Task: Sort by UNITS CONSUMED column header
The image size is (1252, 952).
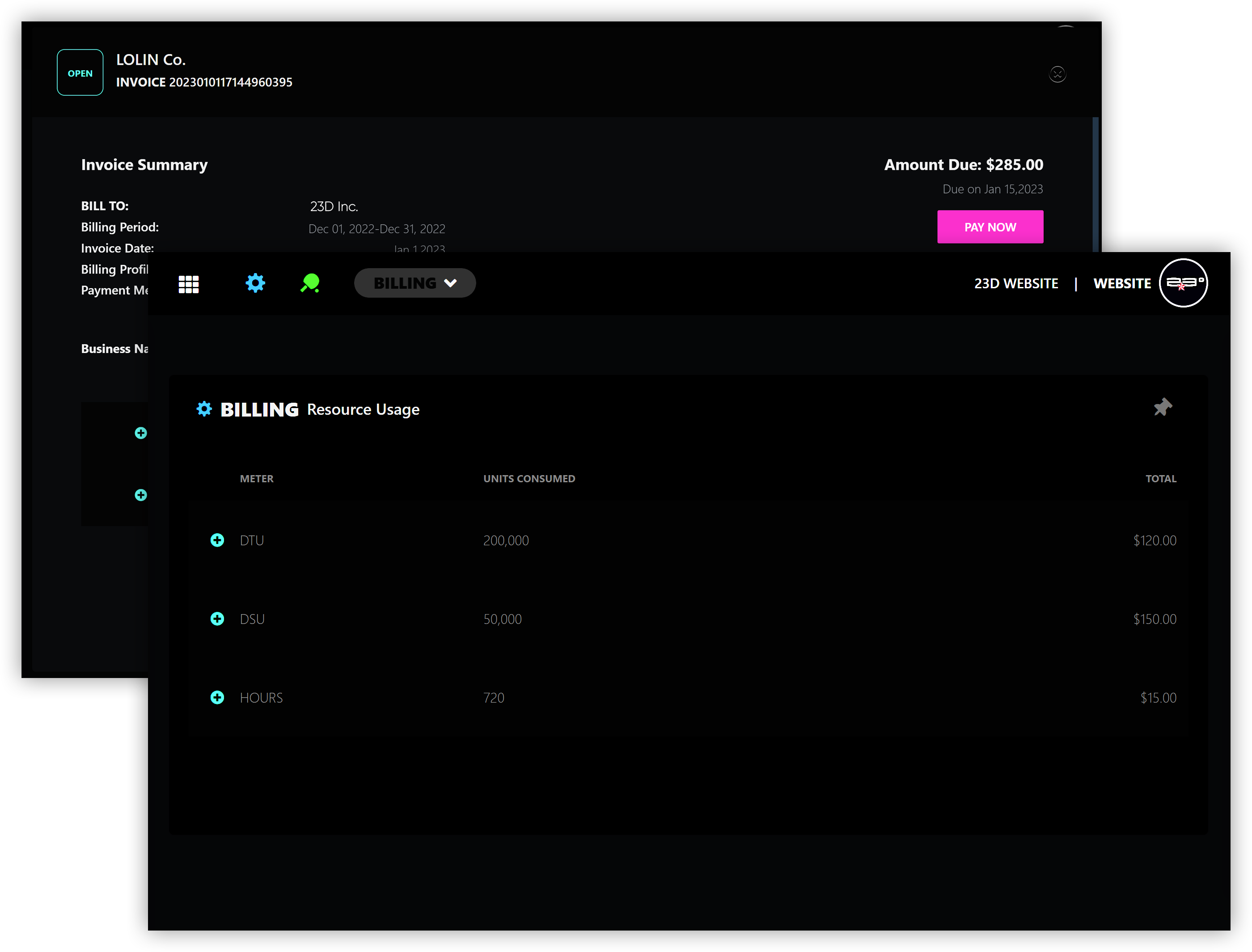Action: (x=529, y=479)
